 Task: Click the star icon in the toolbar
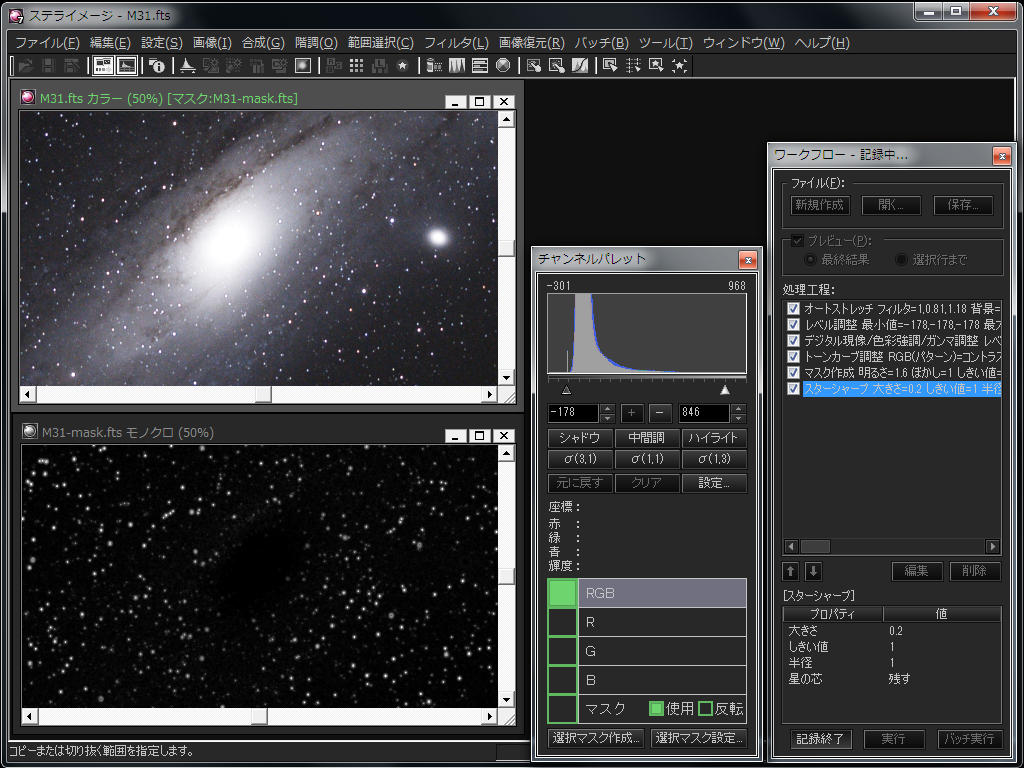pos(402,66)
